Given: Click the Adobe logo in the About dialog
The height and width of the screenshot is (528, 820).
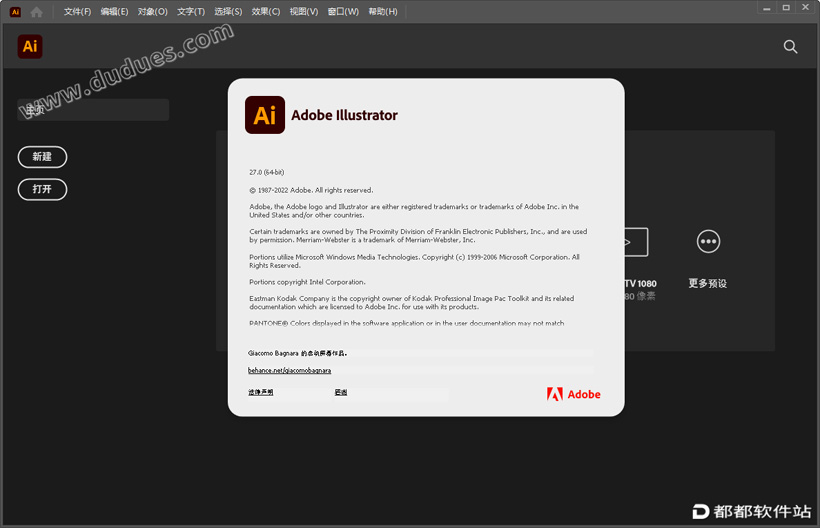Looking at the screenshot, I should tap(574, 394).
